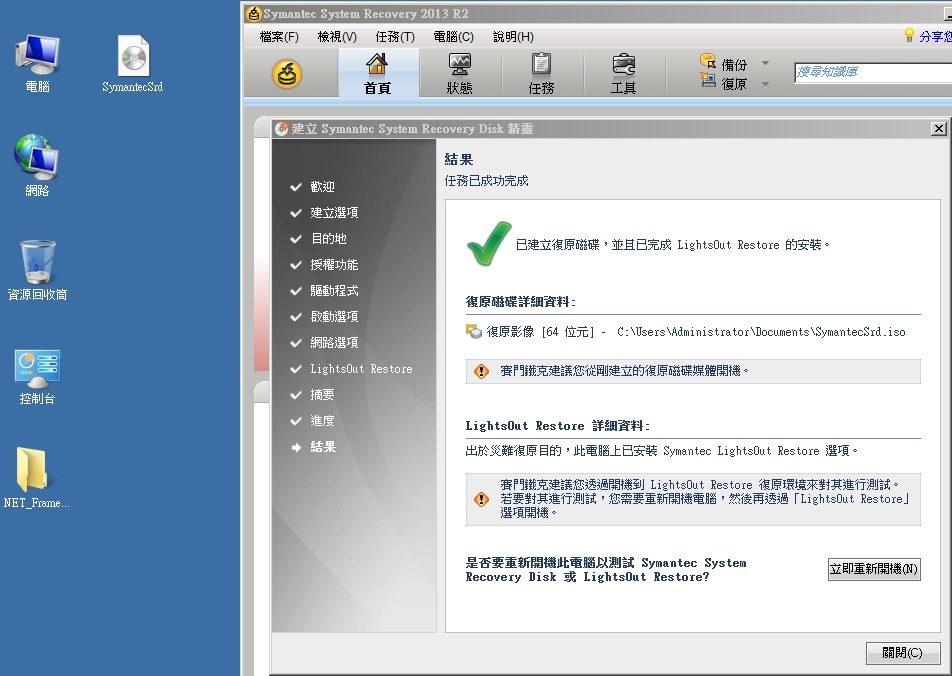The height and width of the screenshot is (676, 952).
Task: Click 立即重新開機(N) restart now button
Action: pos(874,569)
